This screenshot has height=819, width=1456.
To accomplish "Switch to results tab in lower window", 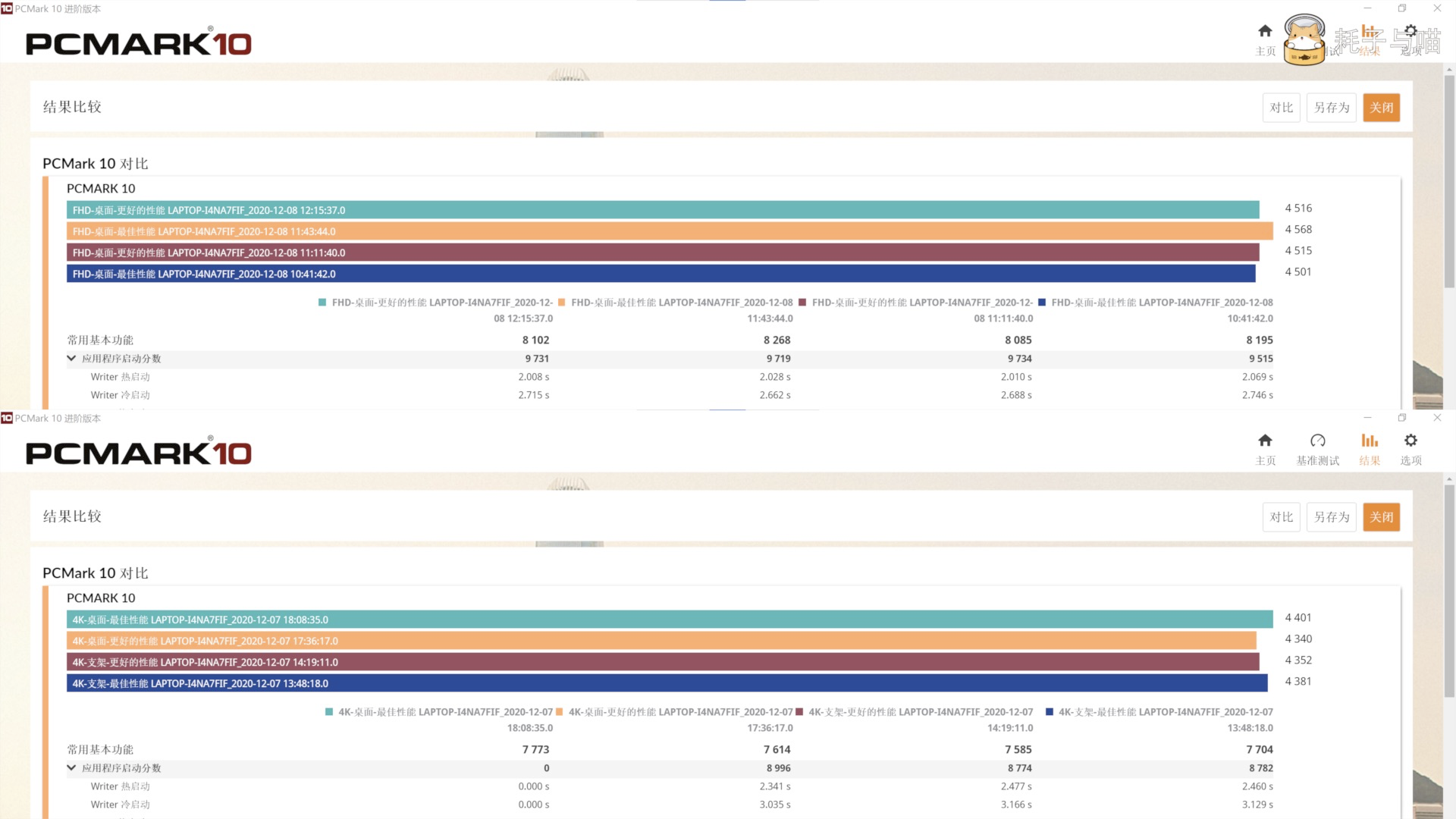I will point(1370,448).
